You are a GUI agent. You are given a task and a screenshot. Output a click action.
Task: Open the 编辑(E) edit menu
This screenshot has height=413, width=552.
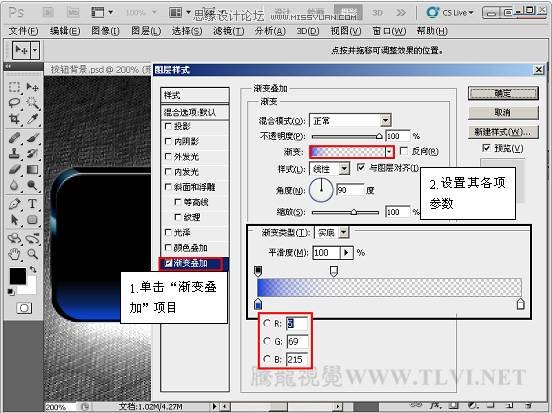(x=65, y=31)
